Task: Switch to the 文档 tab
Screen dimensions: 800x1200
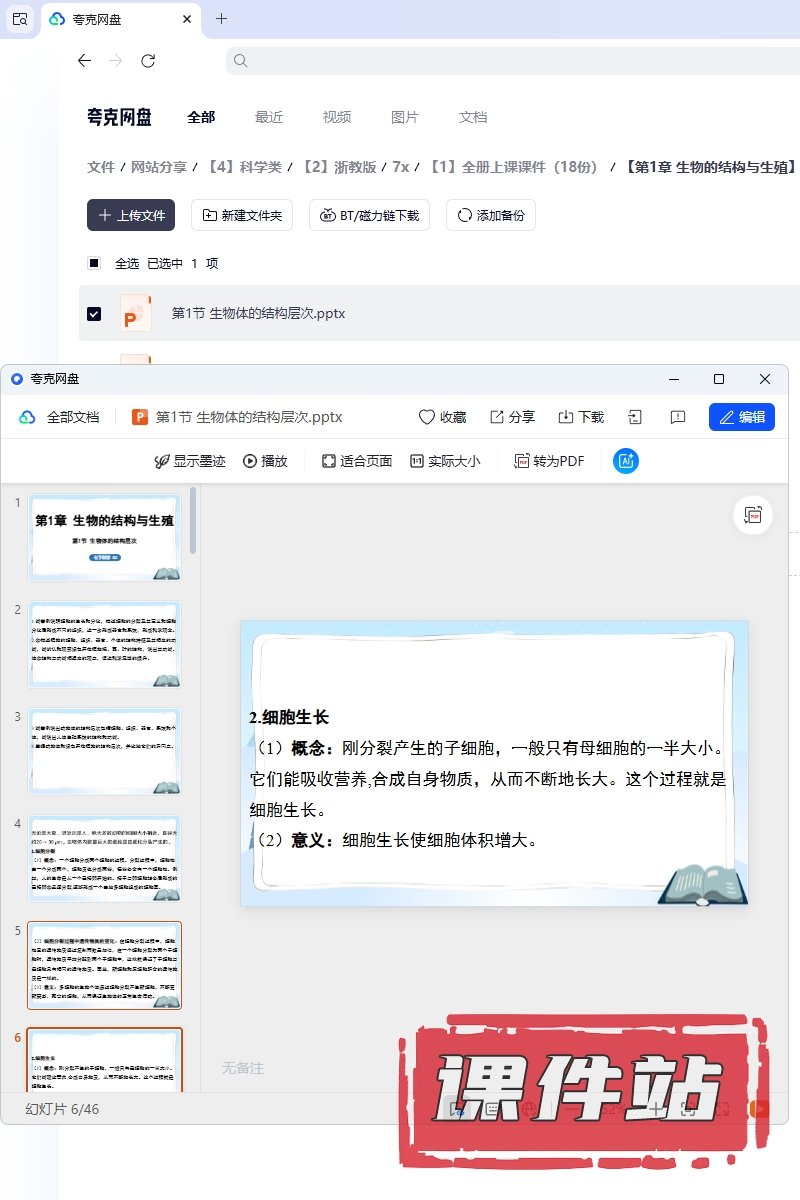Action: pos(473,117)
